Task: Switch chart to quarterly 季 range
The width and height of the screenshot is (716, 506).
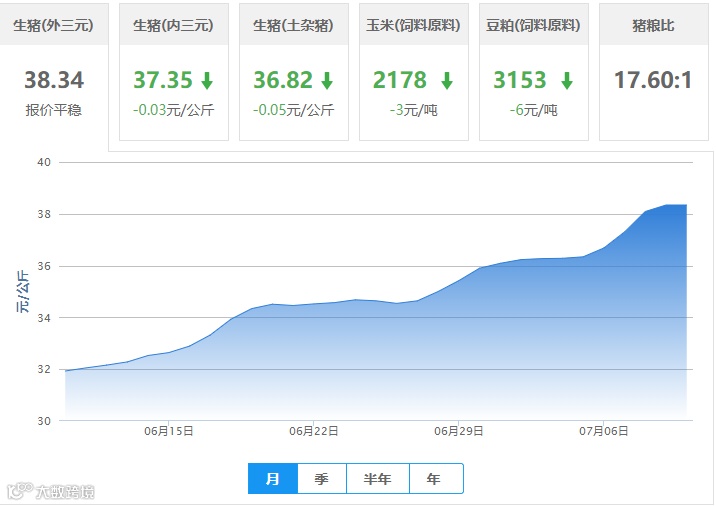Action: (322, 479)
